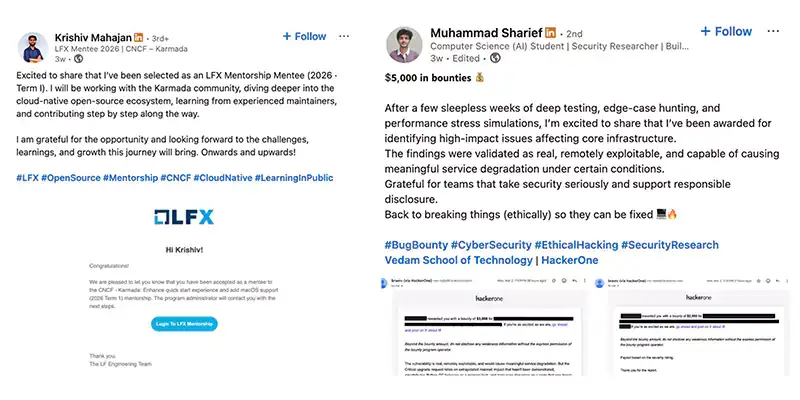Open three-dot options menu on Krishiv's post
The image size is (800, 400).
click(344, 36)
